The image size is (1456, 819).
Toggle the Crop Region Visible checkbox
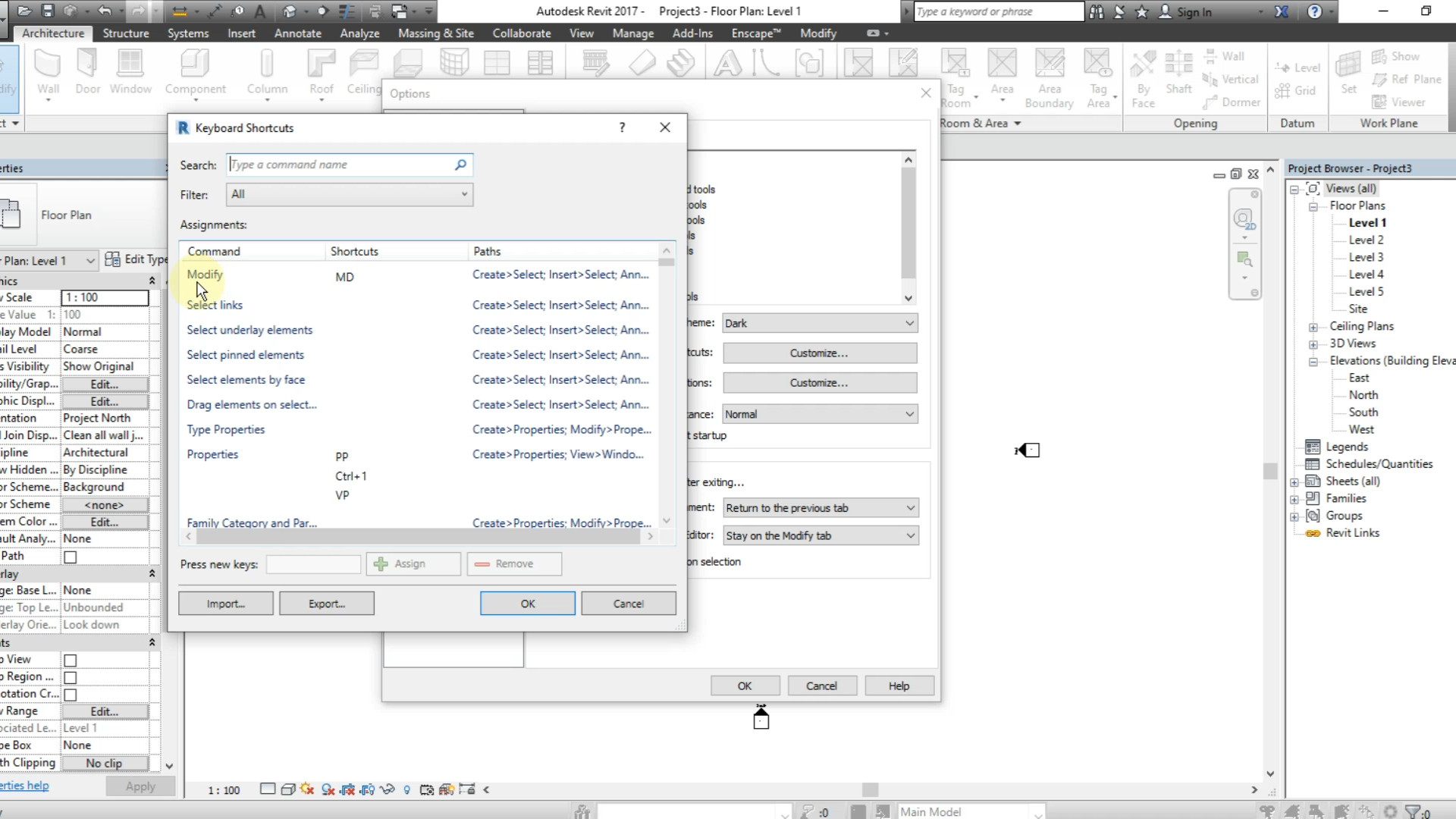(71, 677)
